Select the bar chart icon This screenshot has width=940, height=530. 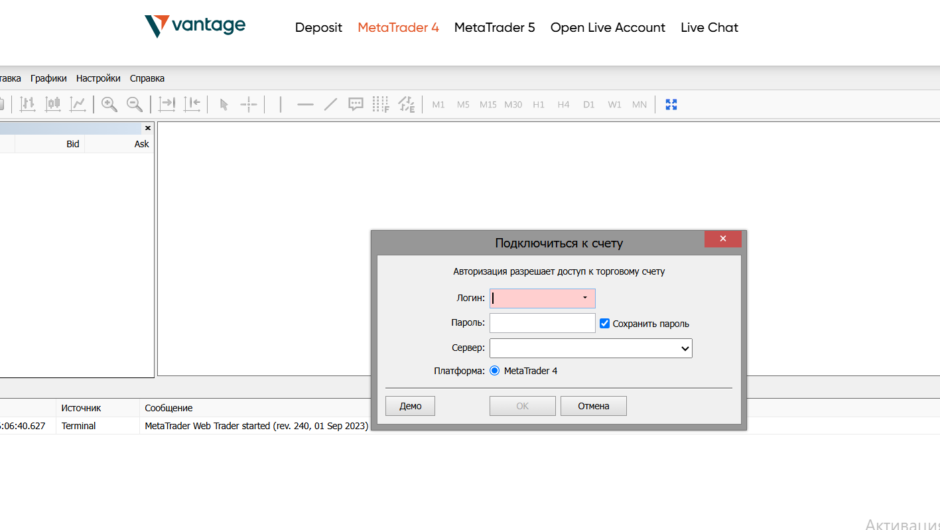click(x=28, y=104)
